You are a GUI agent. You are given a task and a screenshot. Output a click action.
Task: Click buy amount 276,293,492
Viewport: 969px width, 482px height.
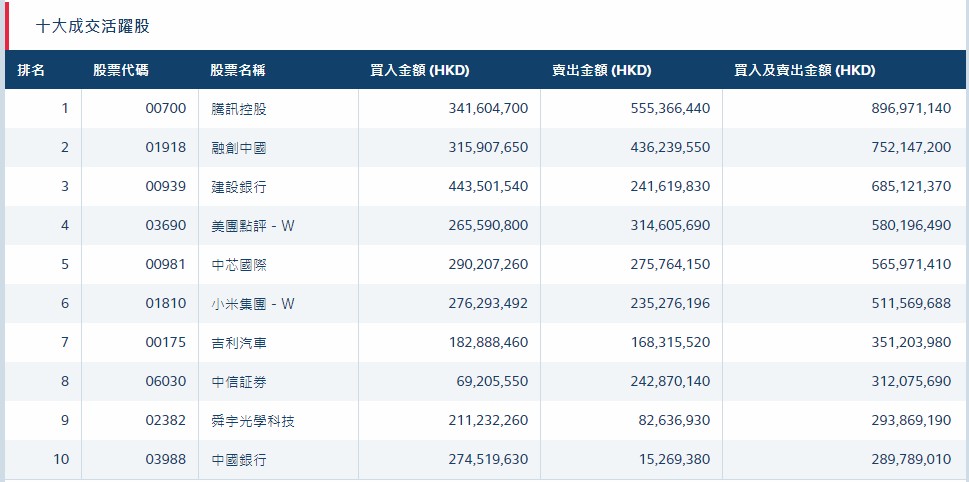[x=489, y=303]
